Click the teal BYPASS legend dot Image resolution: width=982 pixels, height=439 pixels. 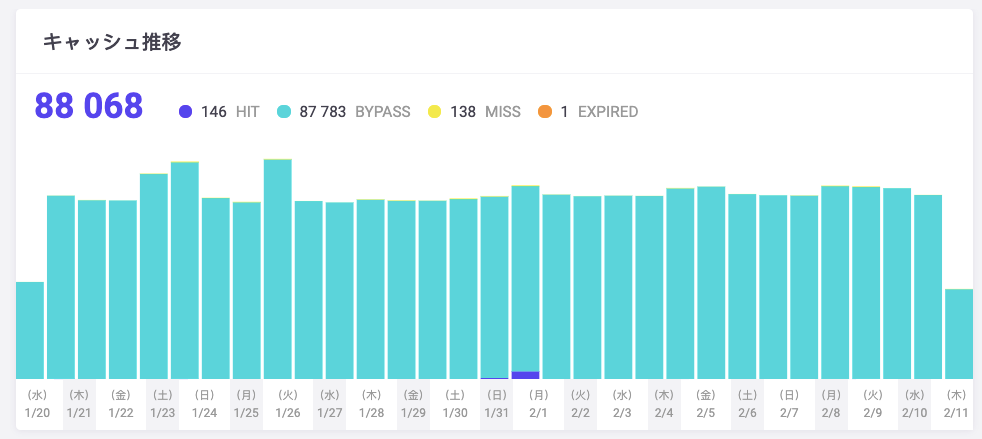point(284,112)
